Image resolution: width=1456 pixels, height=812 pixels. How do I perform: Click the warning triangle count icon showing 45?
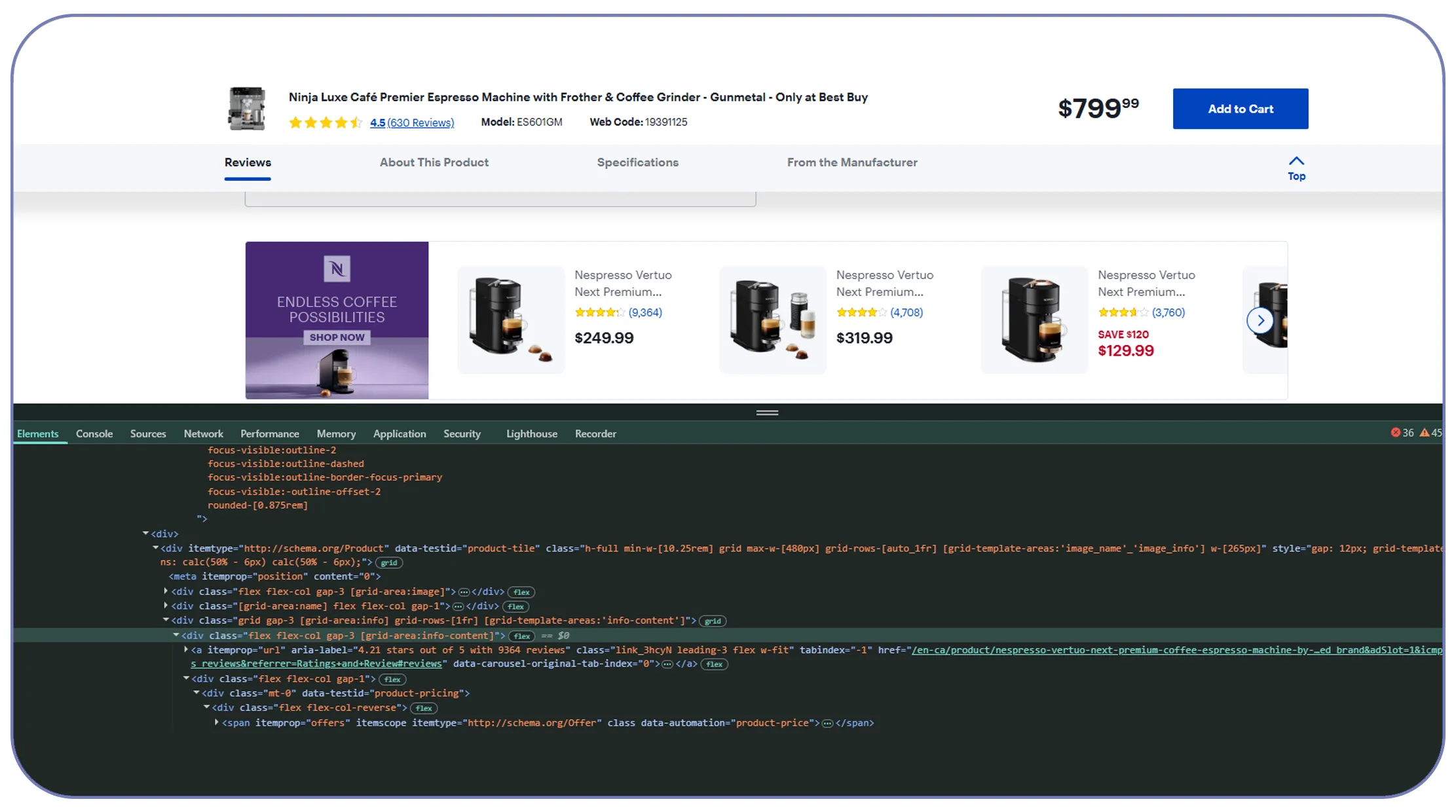pyautogui.click(x=1425, y=432)
